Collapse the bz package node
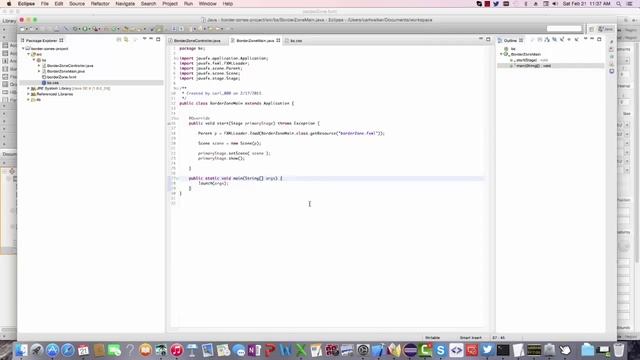 click(34, 60)
